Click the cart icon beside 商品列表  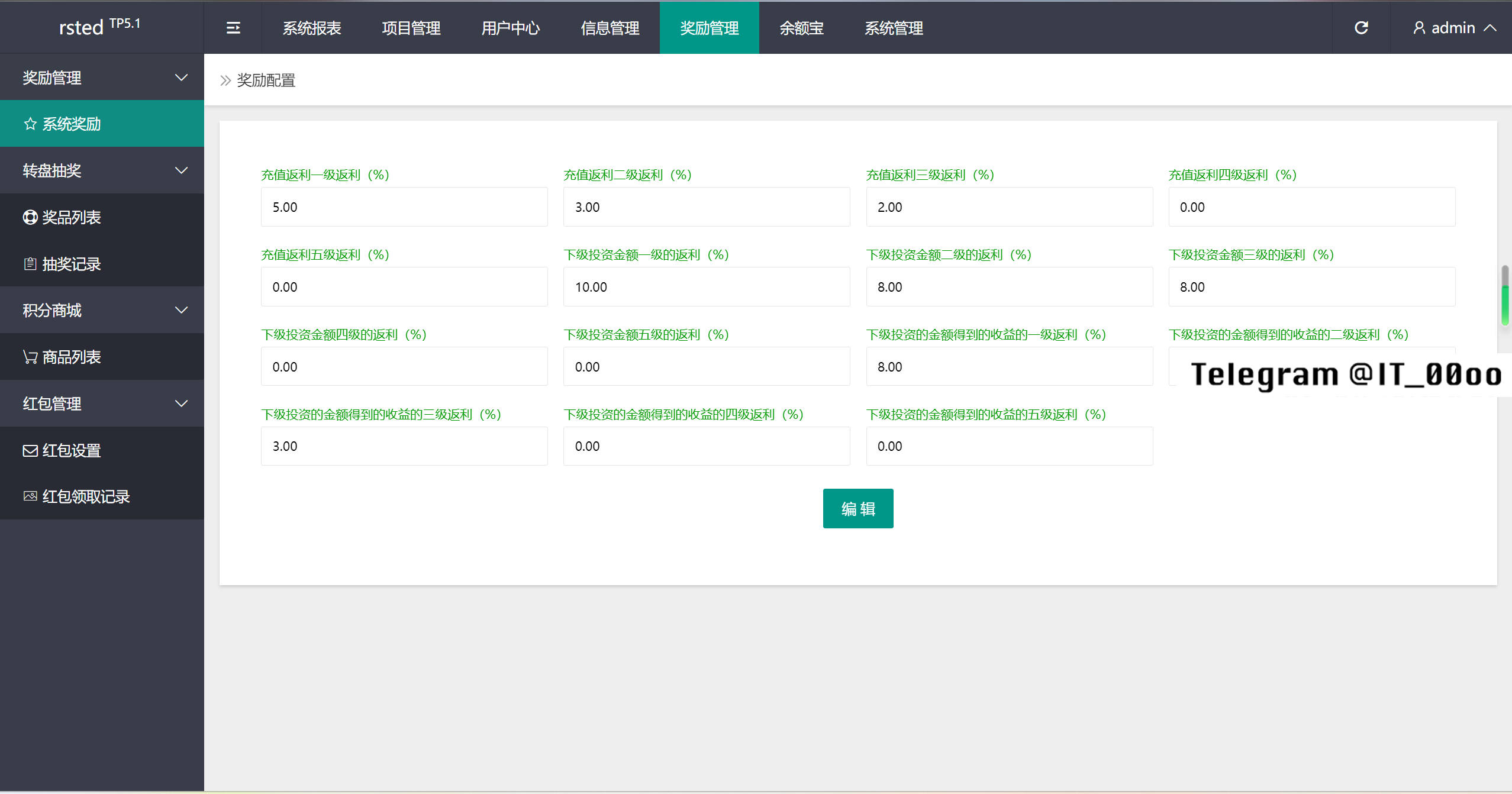[30, 357]
